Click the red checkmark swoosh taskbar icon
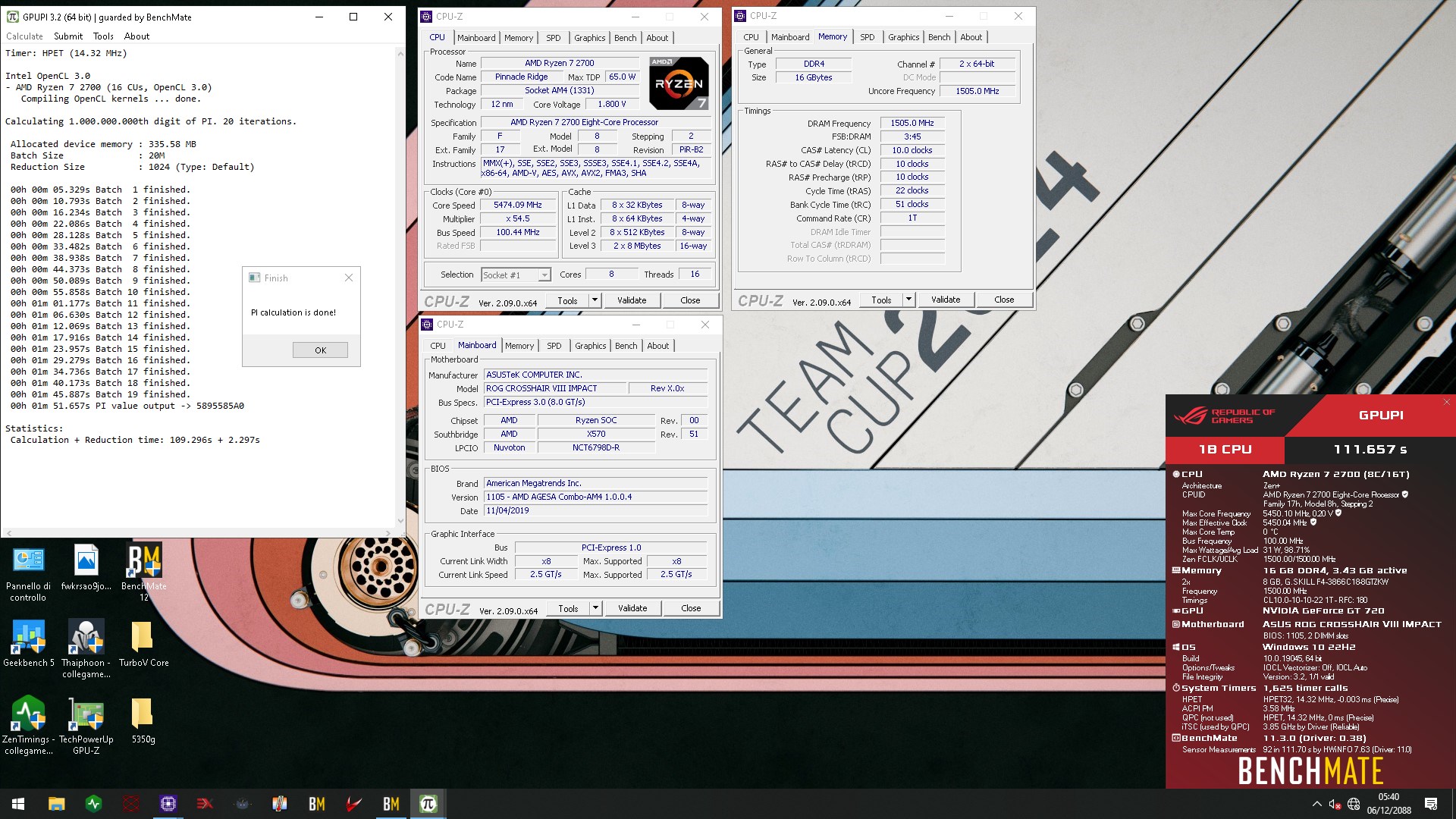Screen dimensions: 1456x819 click(353, 804)
